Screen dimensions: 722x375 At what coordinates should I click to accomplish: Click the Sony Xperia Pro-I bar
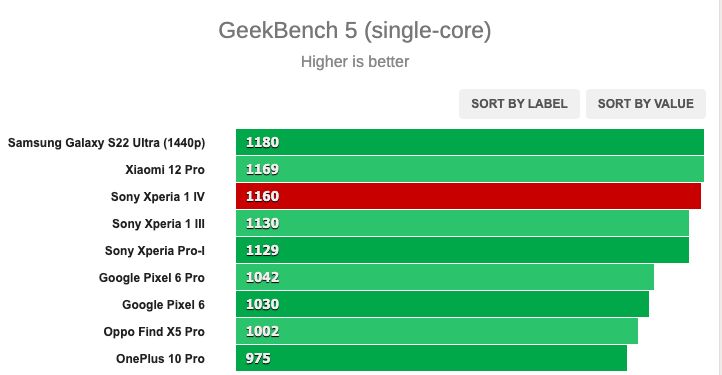tap(462, 250)
